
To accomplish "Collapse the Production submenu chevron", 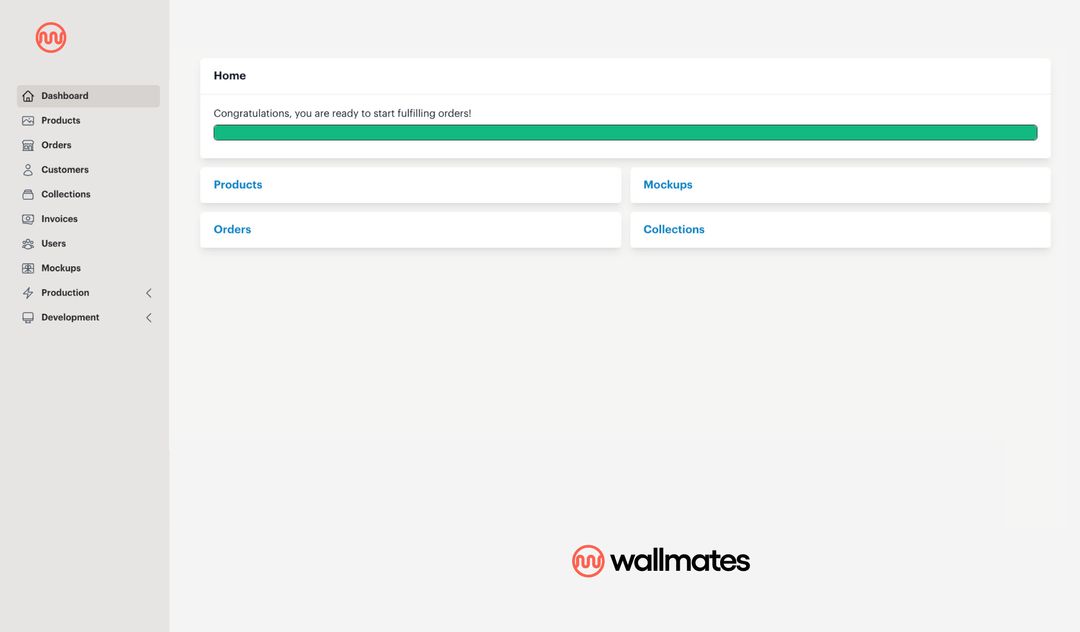I will point(148,293).
